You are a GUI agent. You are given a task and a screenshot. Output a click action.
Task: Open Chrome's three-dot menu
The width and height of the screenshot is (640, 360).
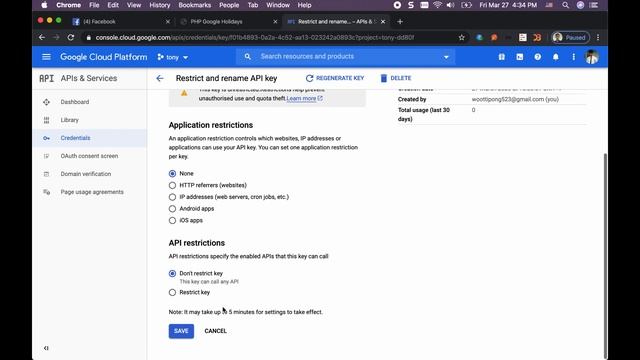[598, 38]
